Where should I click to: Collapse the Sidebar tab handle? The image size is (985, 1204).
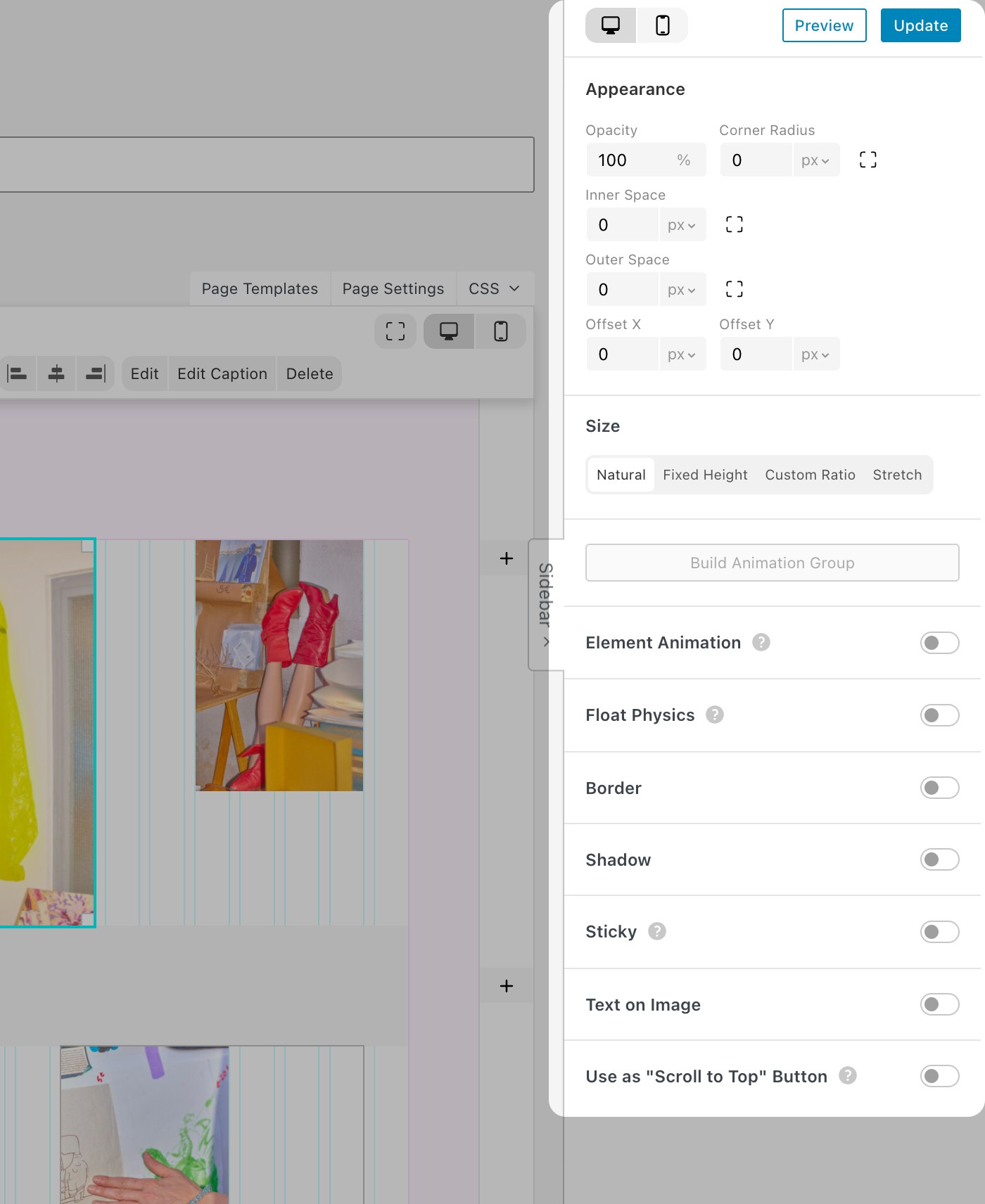click(546, 605)
